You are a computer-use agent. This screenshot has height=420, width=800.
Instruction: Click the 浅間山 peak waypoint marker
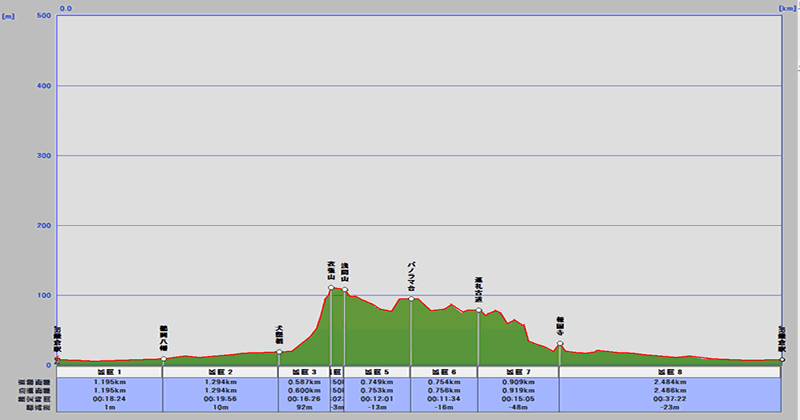[x=345, y=290]
